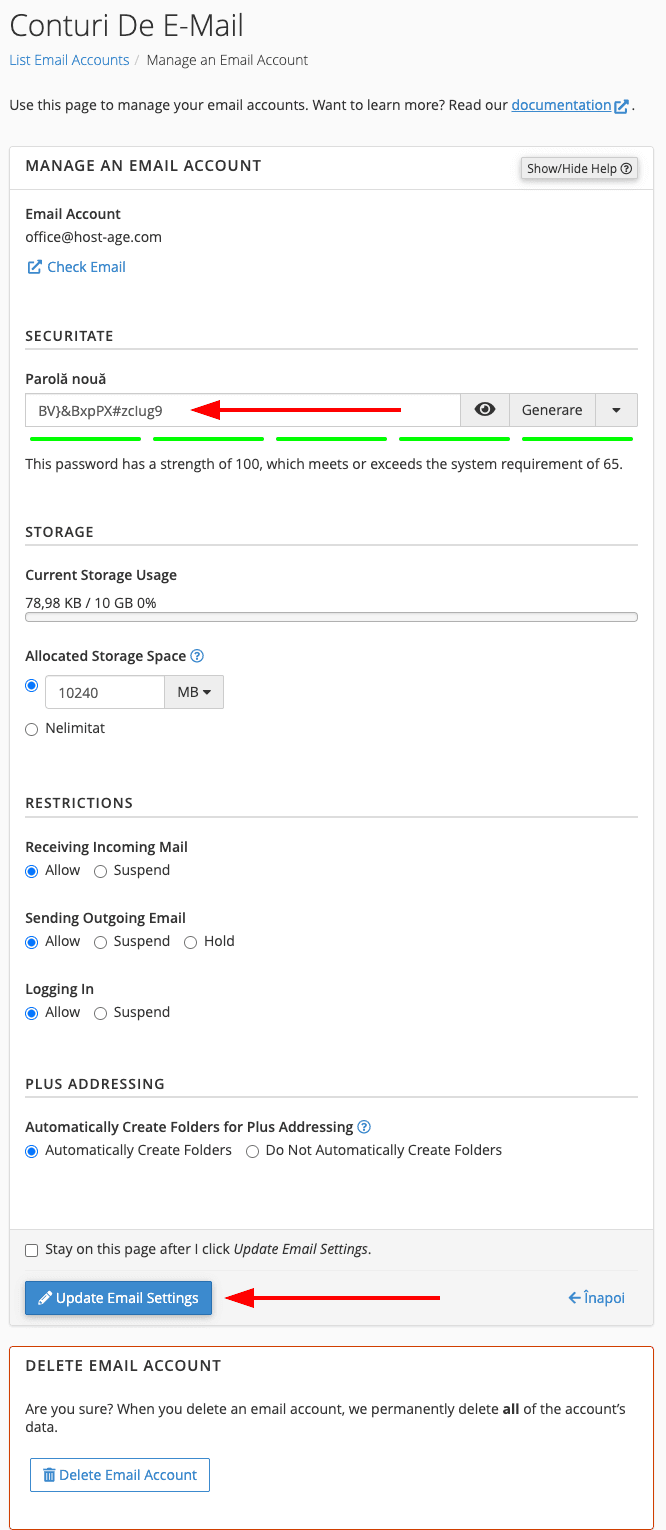Select Hold for Sending Outgoing Email
The height and width of the screenshot is (1530, 666).
pos(191,942)
